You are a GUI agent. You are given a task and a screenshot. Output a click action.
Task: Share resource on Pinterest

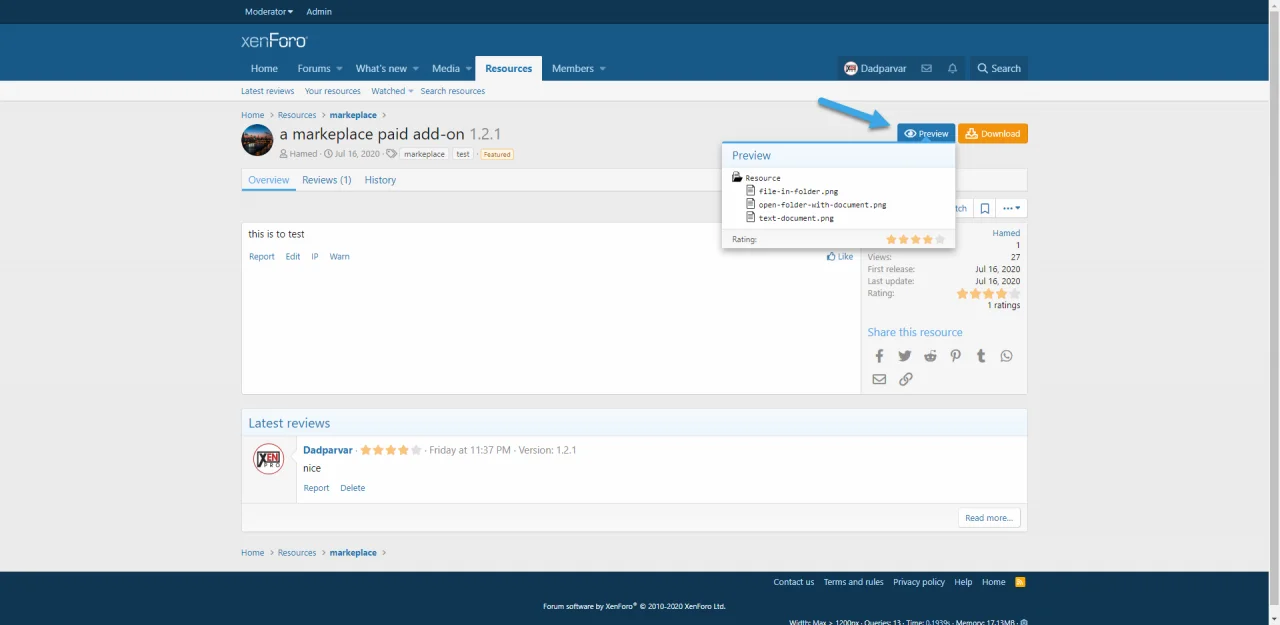[955, 356]
